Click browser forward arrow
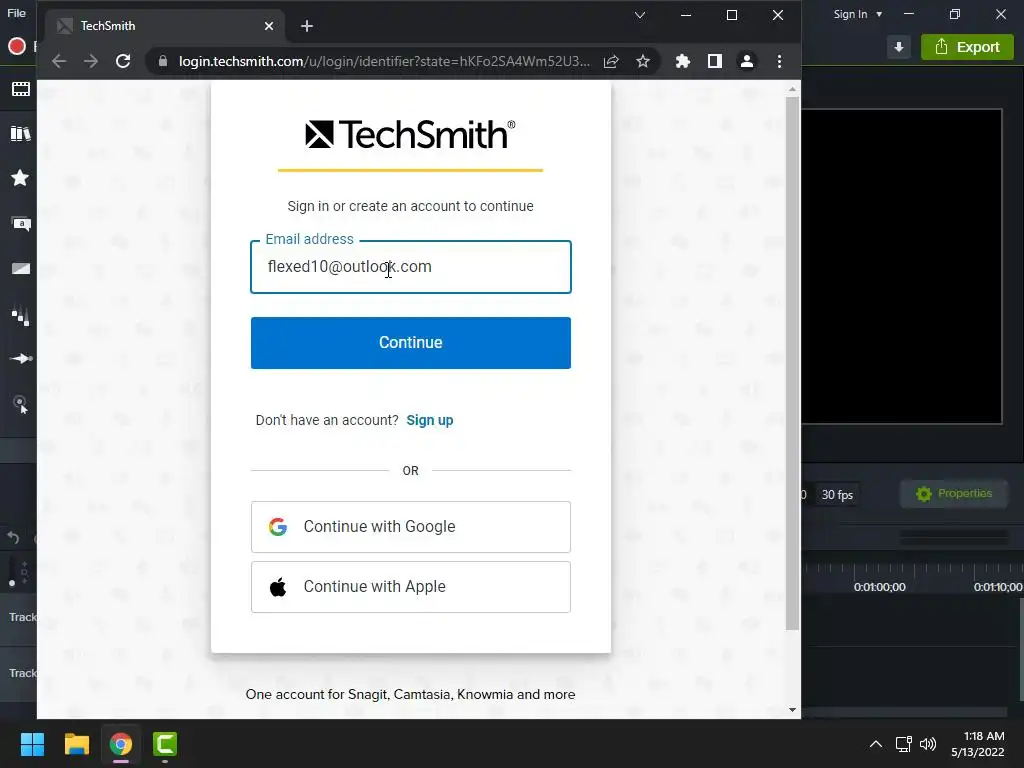 [x=91, y=61]
